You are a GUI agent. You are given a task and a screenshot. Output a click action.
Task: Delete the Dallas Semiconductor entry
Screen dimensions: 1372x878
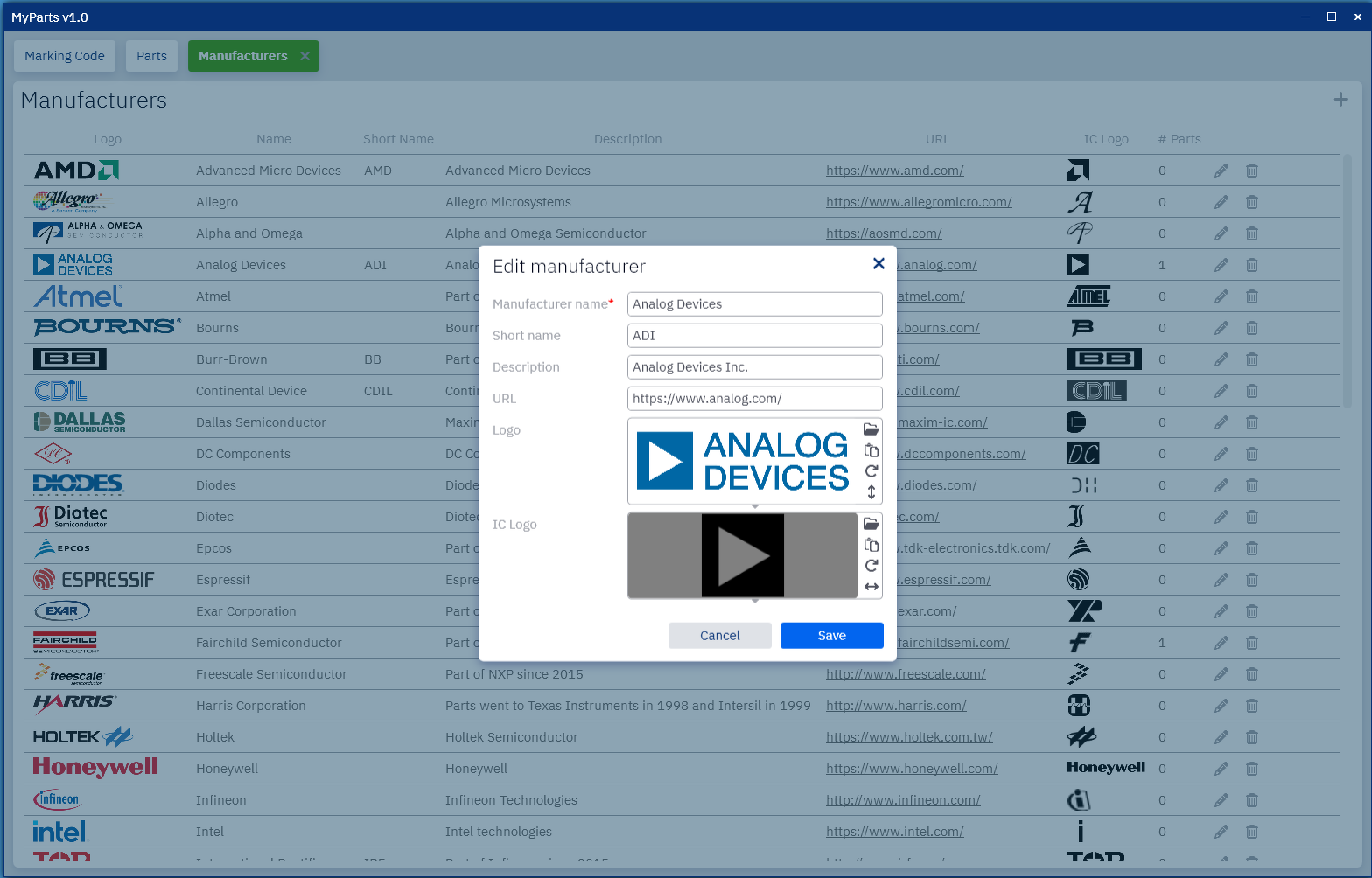point(1252,422)
